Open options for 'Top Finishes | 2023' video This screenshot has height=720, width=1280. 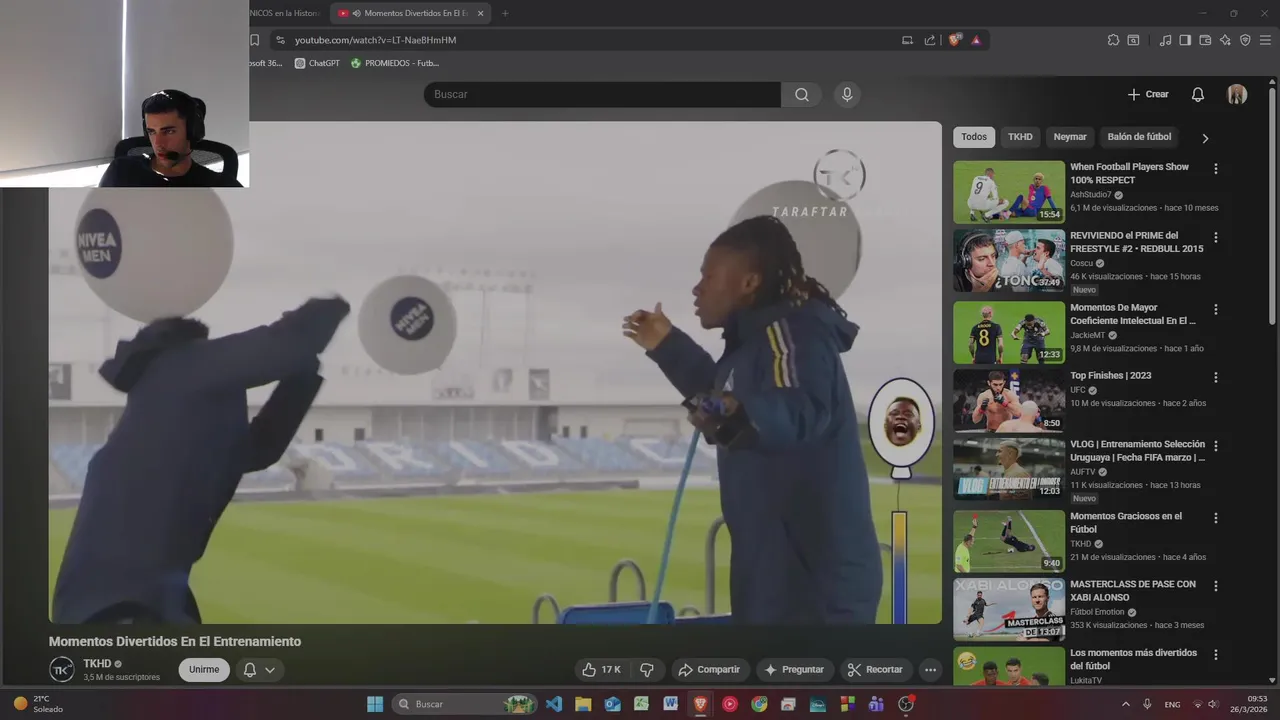click(1216, 377)
